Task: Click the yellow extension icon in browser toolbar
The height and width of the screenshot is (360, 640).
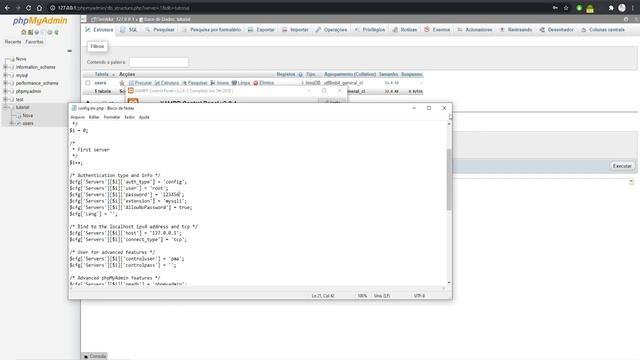Action: coord(590,8)
